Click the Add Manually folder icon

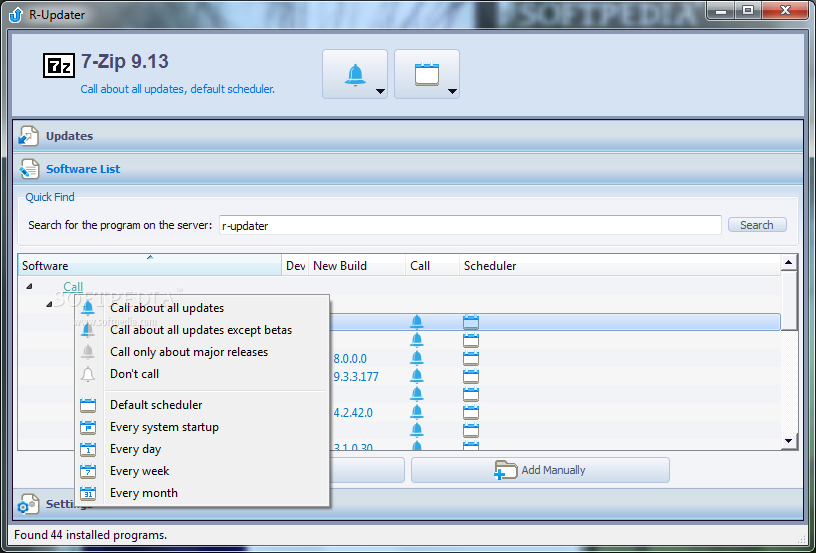tap(505, 470)
